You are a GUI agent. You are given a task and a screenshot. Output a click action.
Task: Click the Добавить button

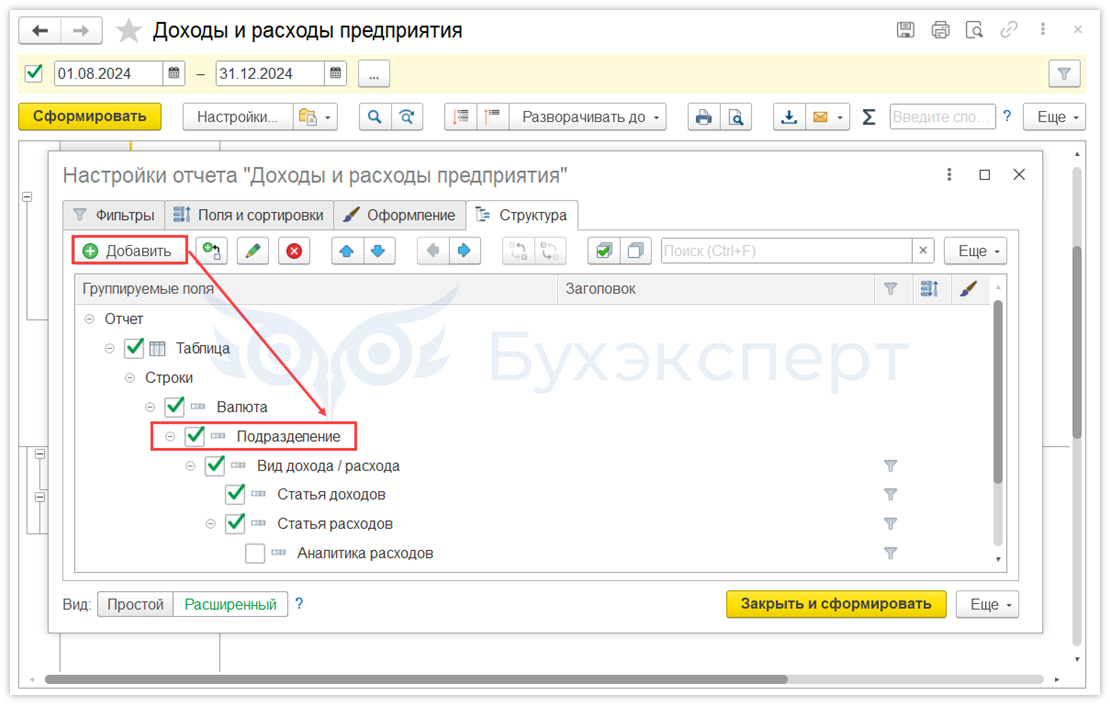(x=130, y=251)
